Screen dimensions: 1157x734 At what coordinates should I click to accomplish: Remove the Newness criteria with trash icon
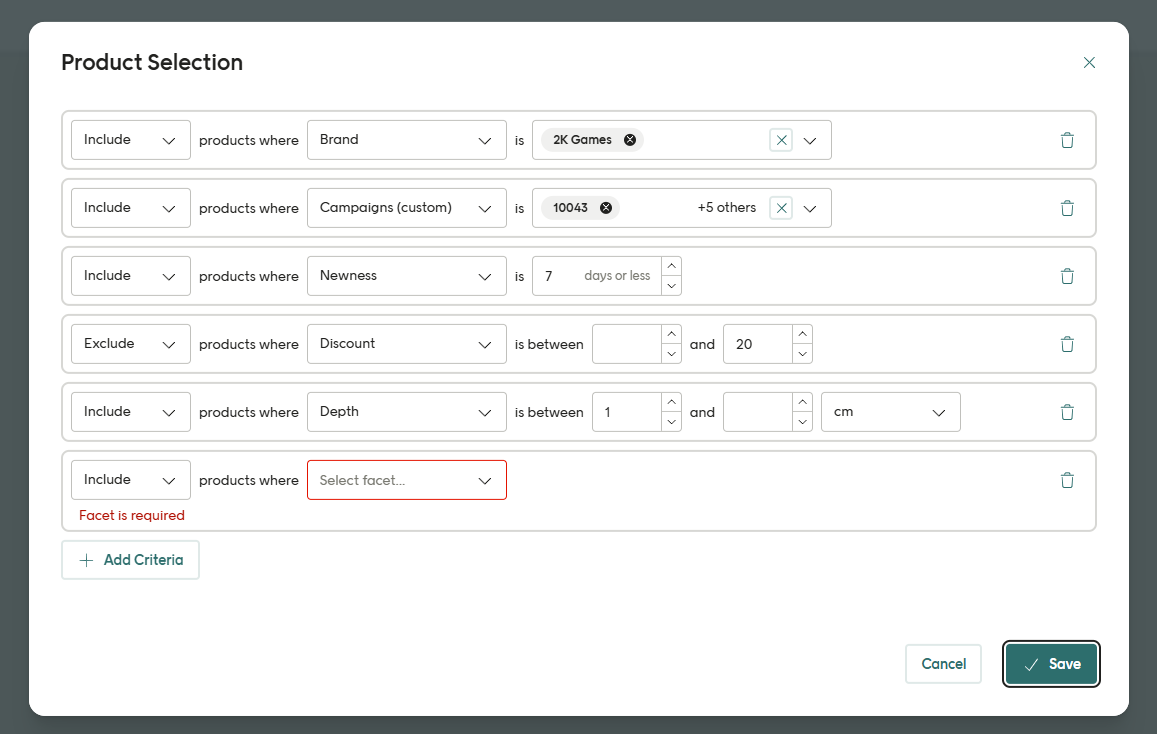click(x=1067, y=276)
